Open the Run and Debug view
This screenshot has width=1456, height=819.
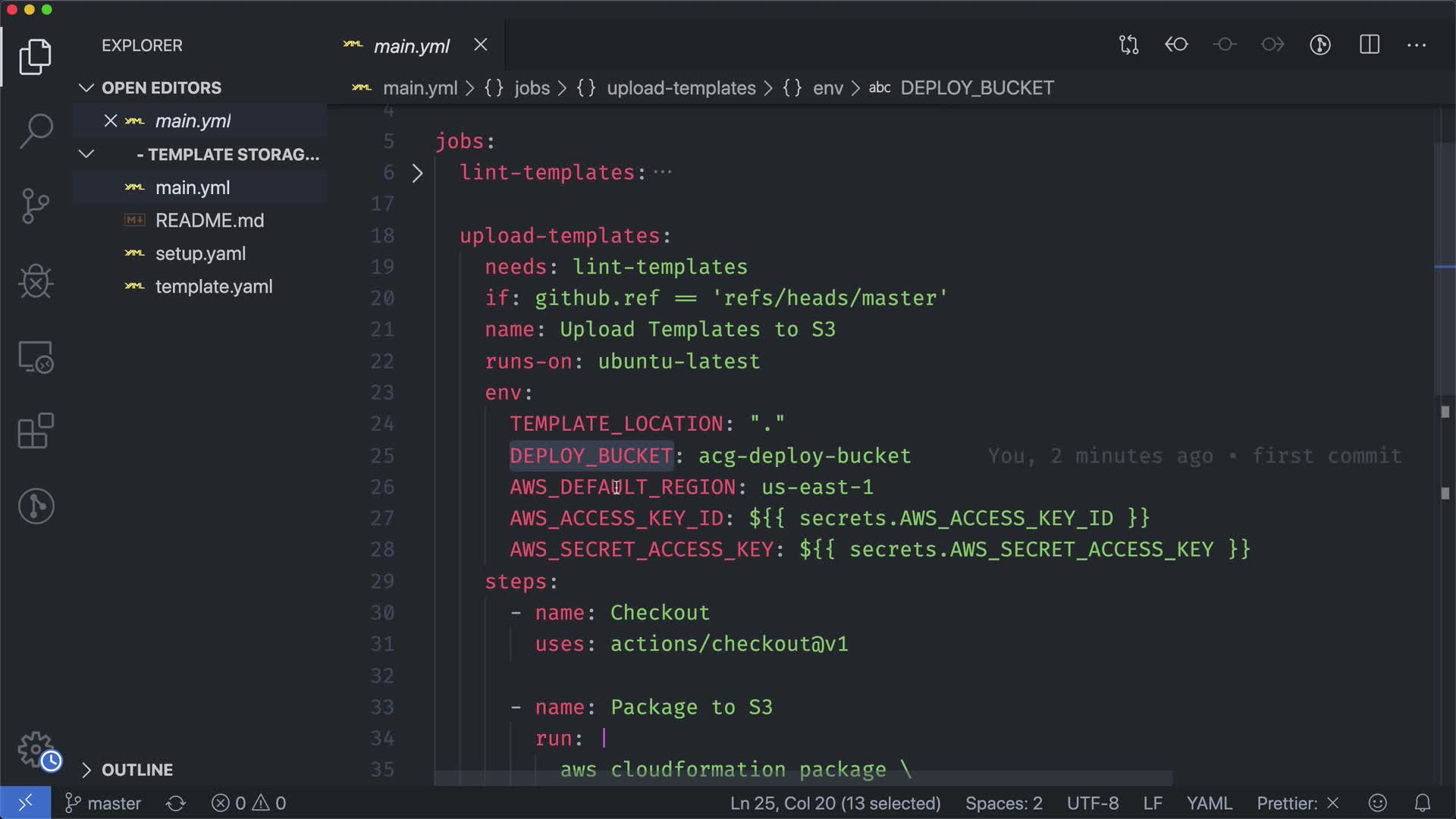(x=36, y=281)
